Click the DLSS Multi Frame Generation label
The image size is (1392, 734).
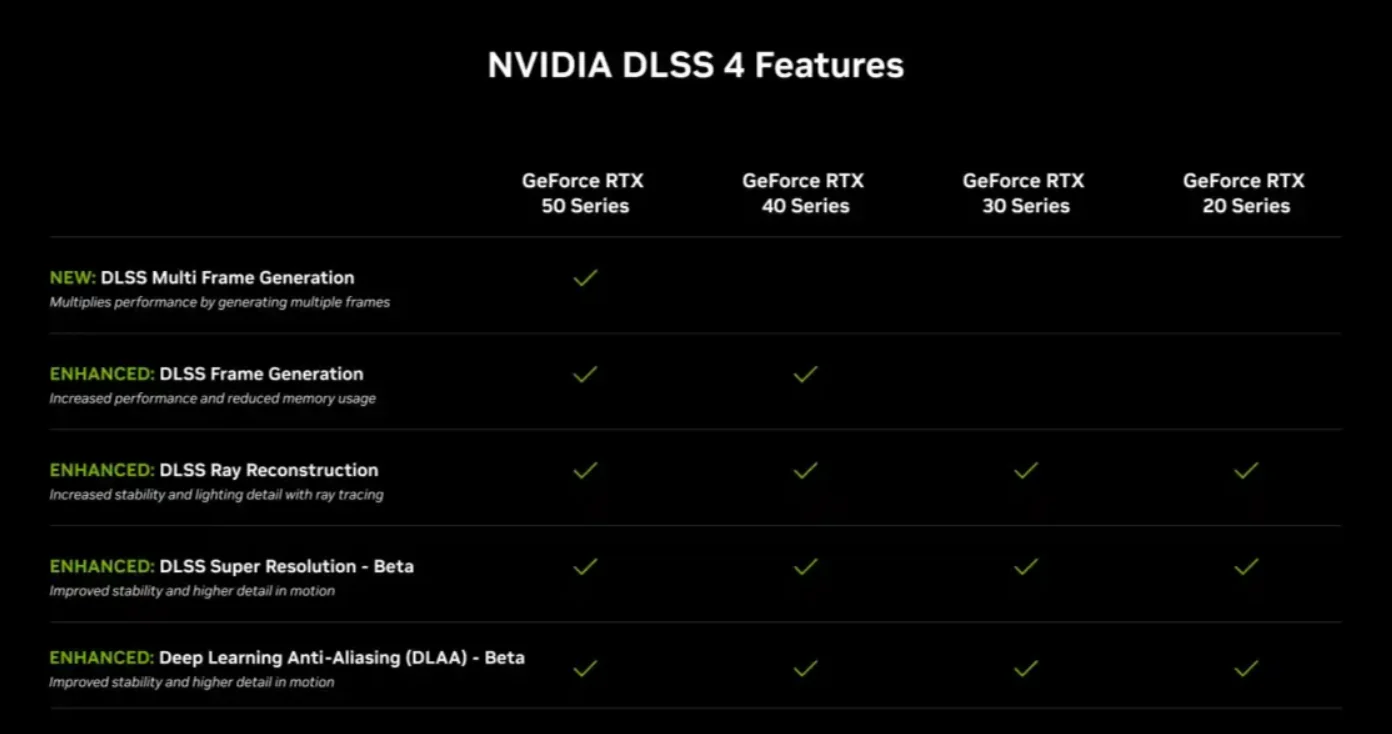pos(227,278)
